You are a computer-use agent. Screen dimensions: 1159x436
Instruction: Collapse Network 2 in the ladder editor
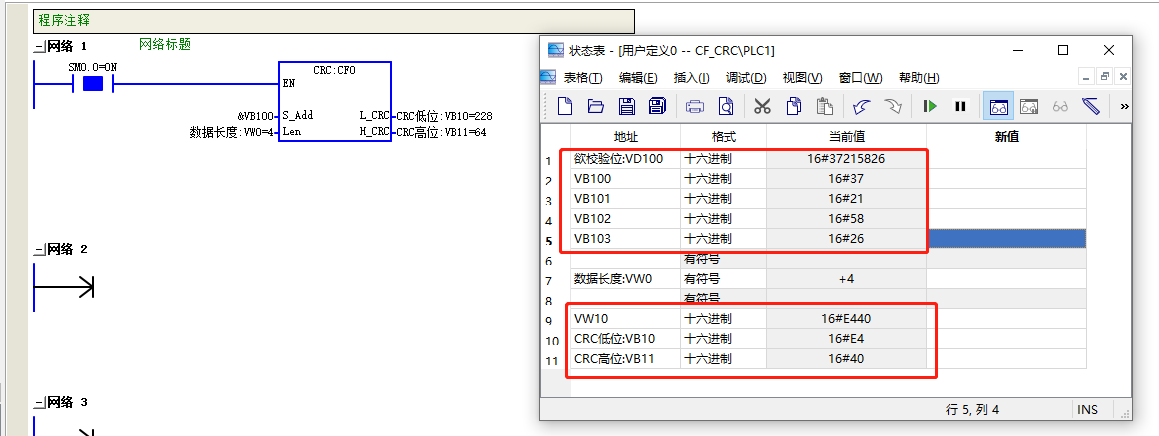click(x=39, y=250)
